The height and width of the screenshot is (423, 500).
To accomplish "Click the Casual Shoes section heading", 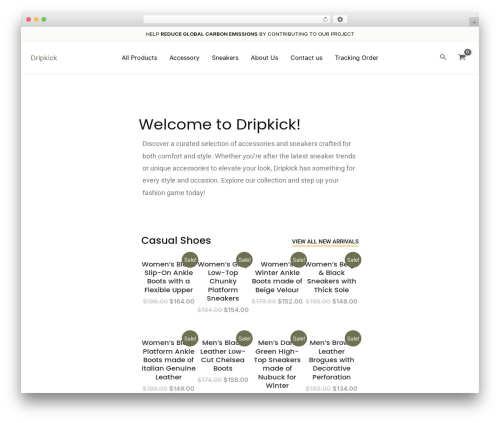I will (176, 240).
